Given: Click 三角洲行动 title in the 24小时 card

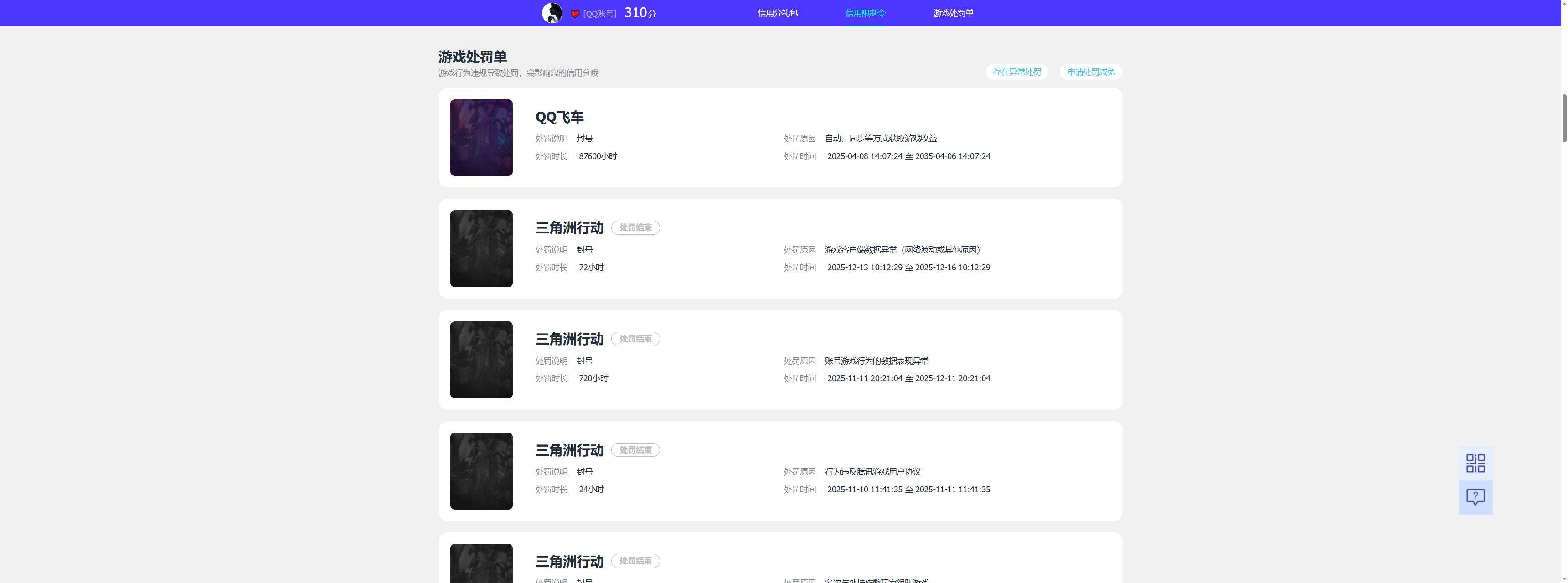Looking at the screenshot, I should [x=569, y=450].
